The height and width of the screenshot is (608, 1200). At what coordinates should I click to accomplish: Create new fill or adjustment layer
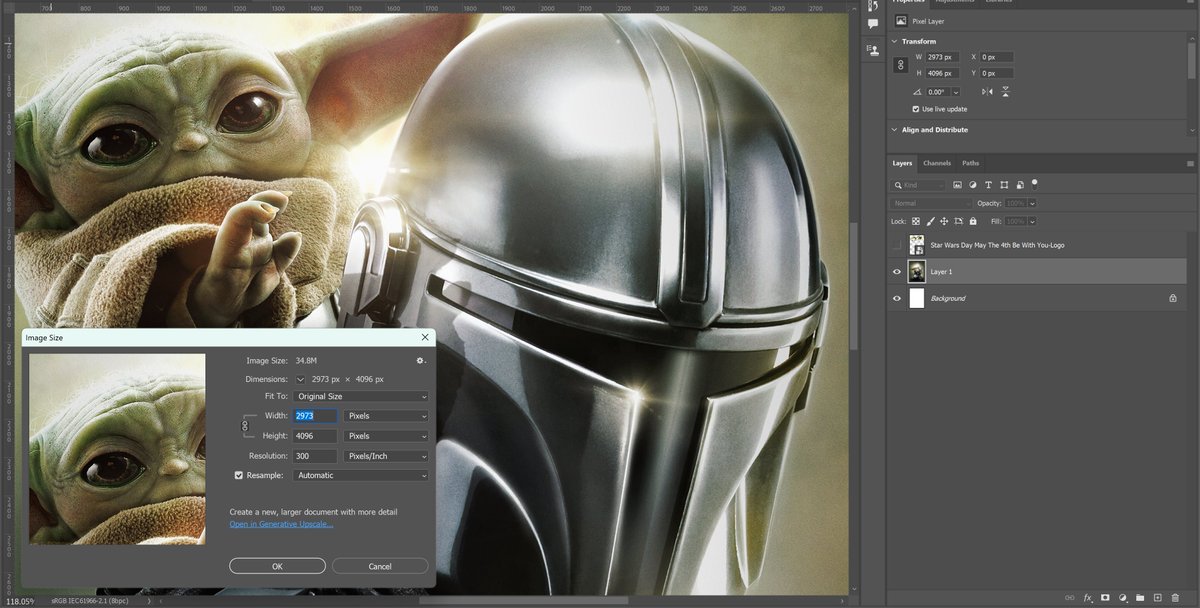(x=1122, y=597)
